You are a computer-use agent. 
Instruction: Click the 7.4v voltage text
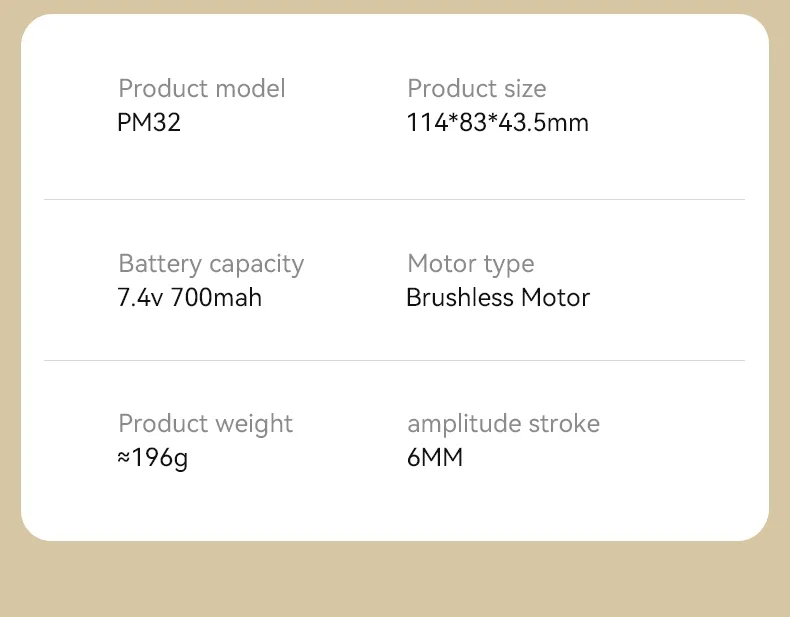click(140, 298)
